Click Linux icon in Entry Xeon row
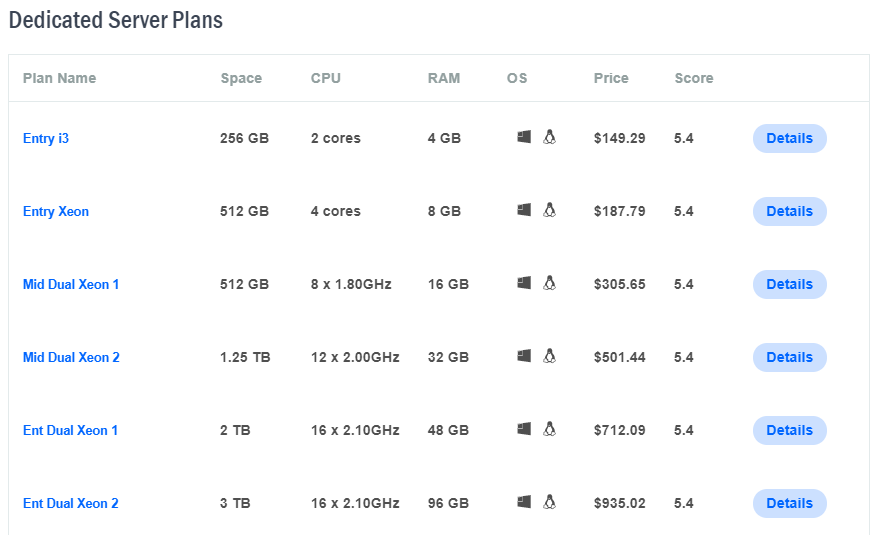The image size is (877, 535). pos(549,210)
